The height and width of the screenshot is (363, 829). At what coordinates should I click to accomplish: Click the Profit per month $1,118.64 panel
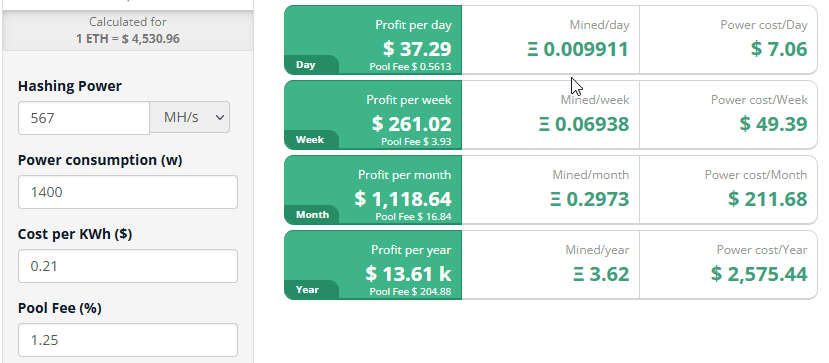point(373,190)
